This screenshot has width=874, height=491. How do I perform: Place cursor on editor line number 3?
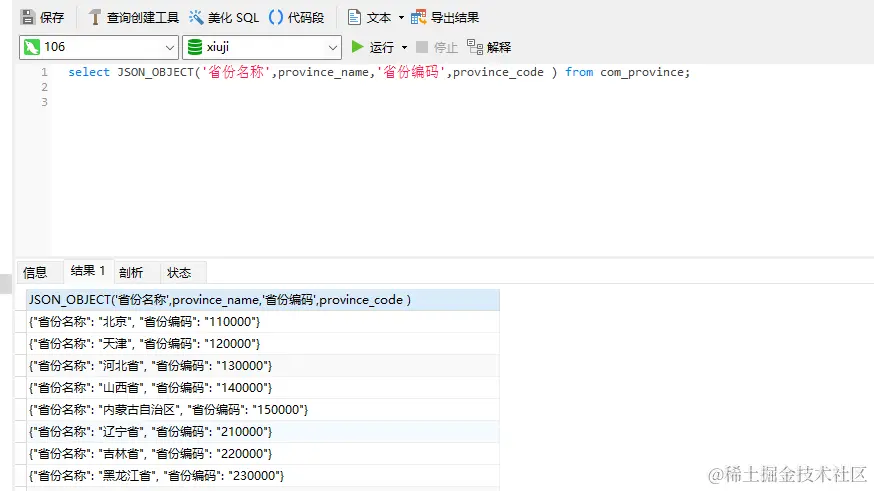tap(45, 102)
